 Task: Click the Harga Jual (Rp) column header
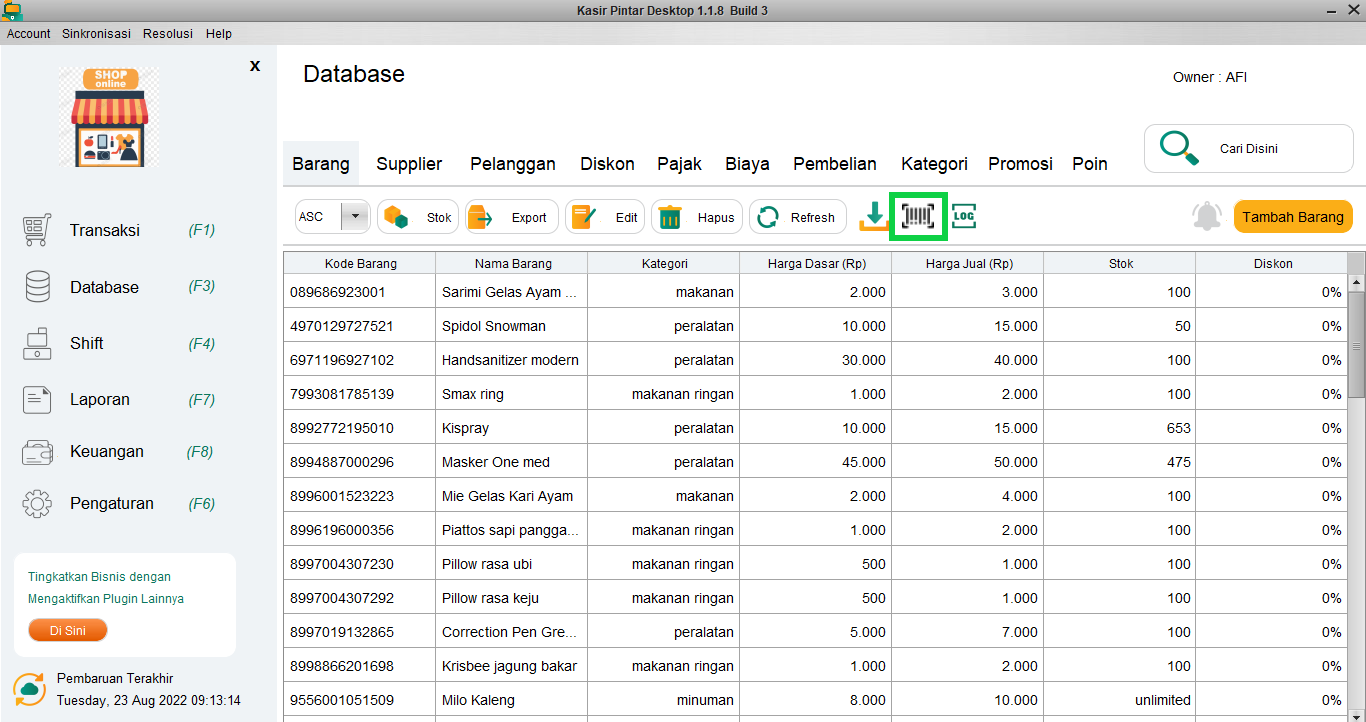[x=968, y=263]
